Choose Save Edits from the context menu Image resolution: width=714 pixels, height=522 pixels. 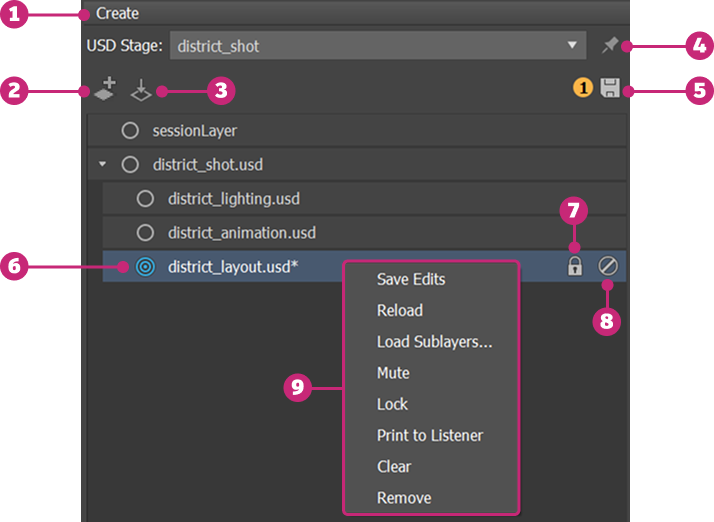click(x=411, y=279)
